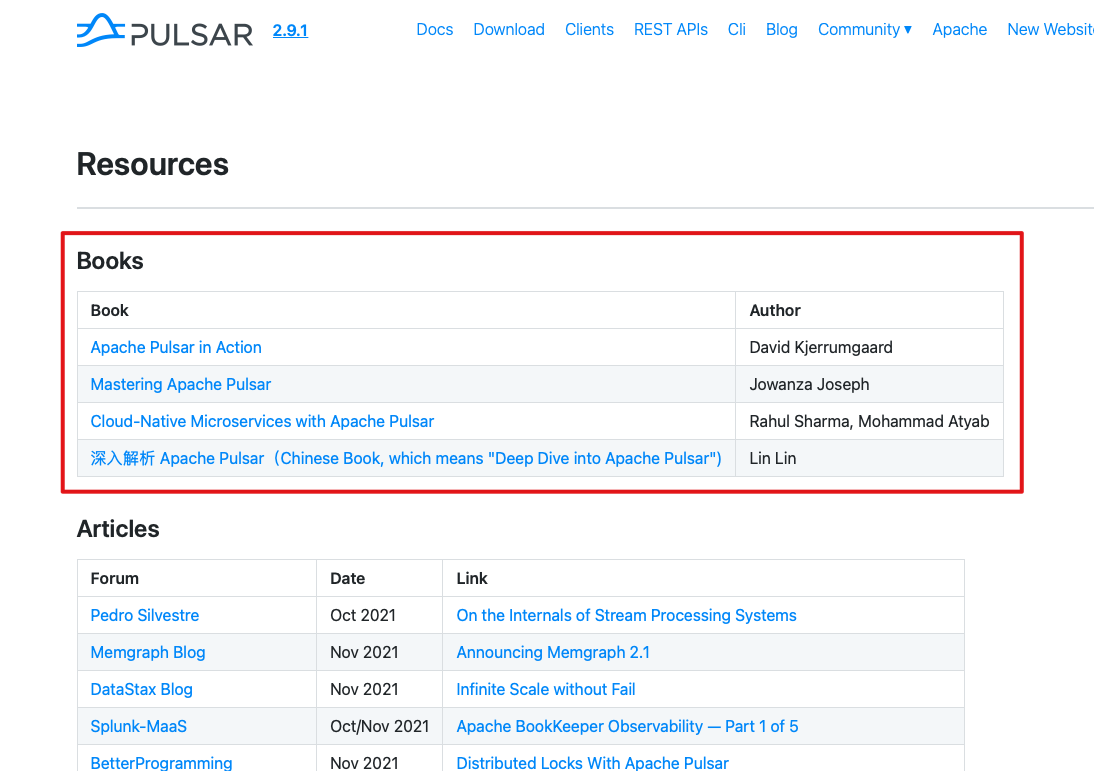The width and height of the screenshot is (1094, 771).
Task: Open the Cli navigation link
Action: pos(737,29)
